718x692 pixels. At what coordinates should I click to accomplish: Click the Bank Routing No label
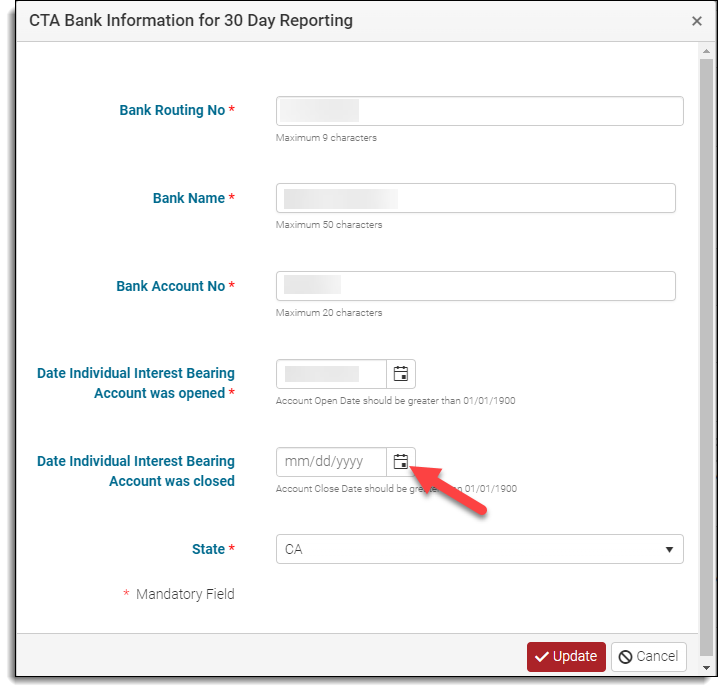(172, 110)
